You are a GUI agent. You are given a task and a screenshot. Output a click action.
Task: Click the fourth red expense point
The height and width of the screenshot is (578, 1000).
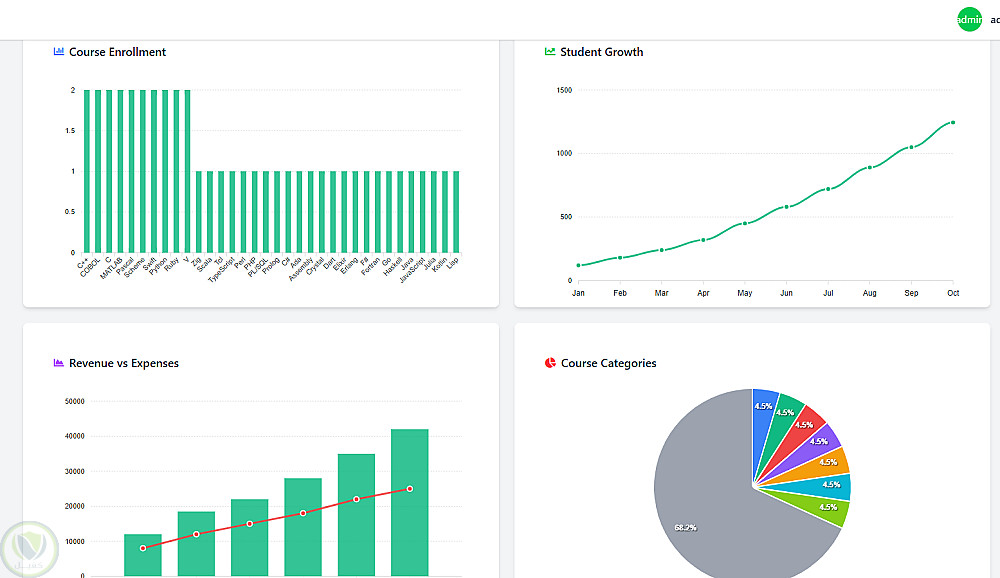click(303, 513)
